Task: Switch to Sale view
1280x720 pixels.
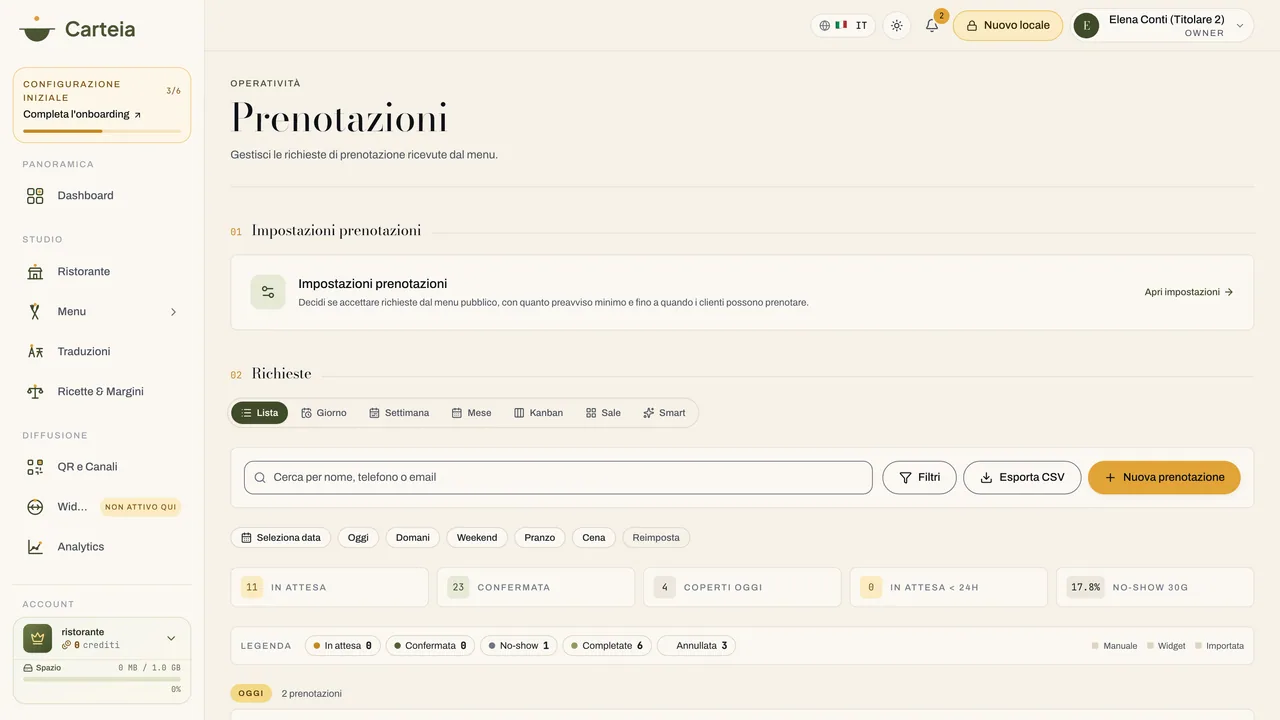Action: pos(603,413)
